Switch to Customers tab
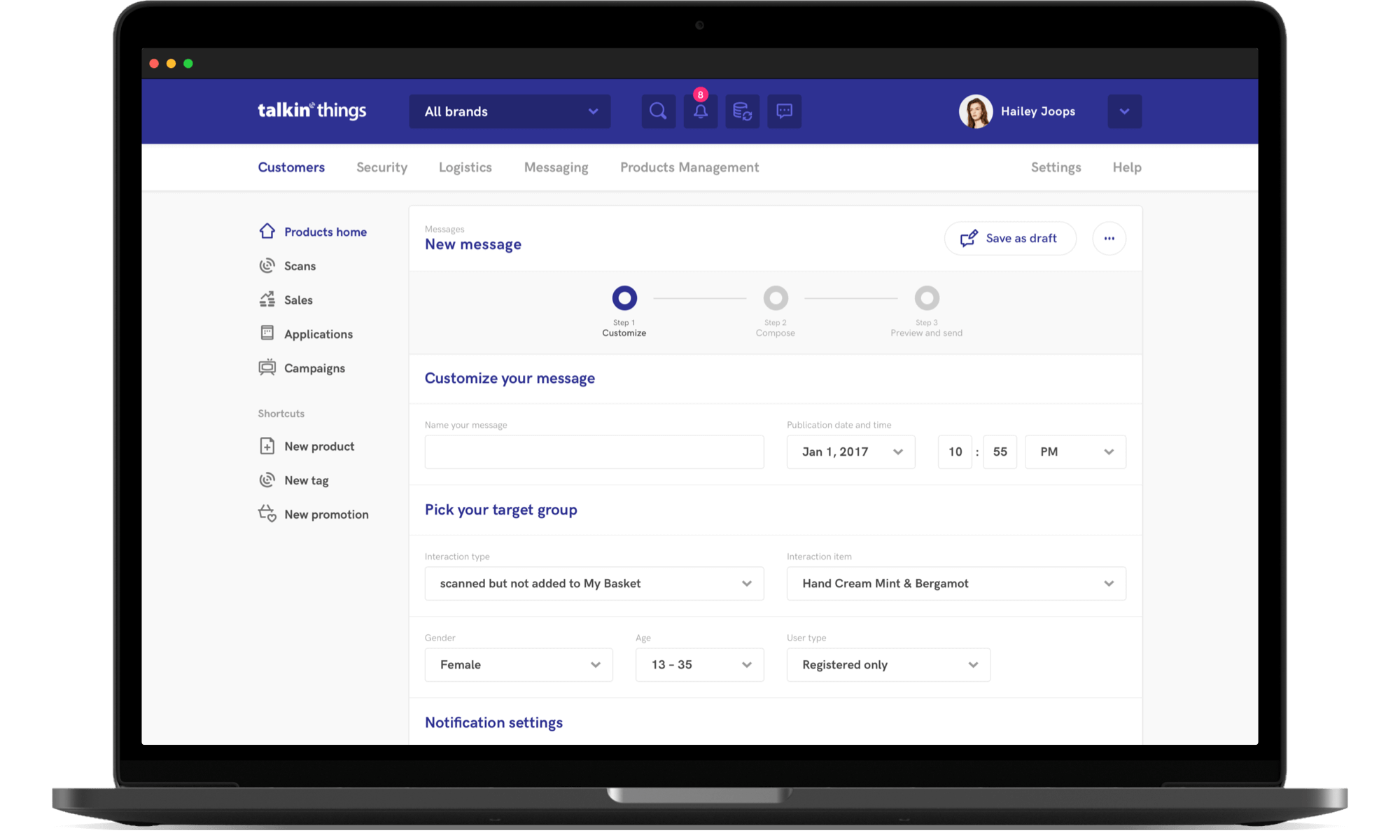 tap(291, 167)
